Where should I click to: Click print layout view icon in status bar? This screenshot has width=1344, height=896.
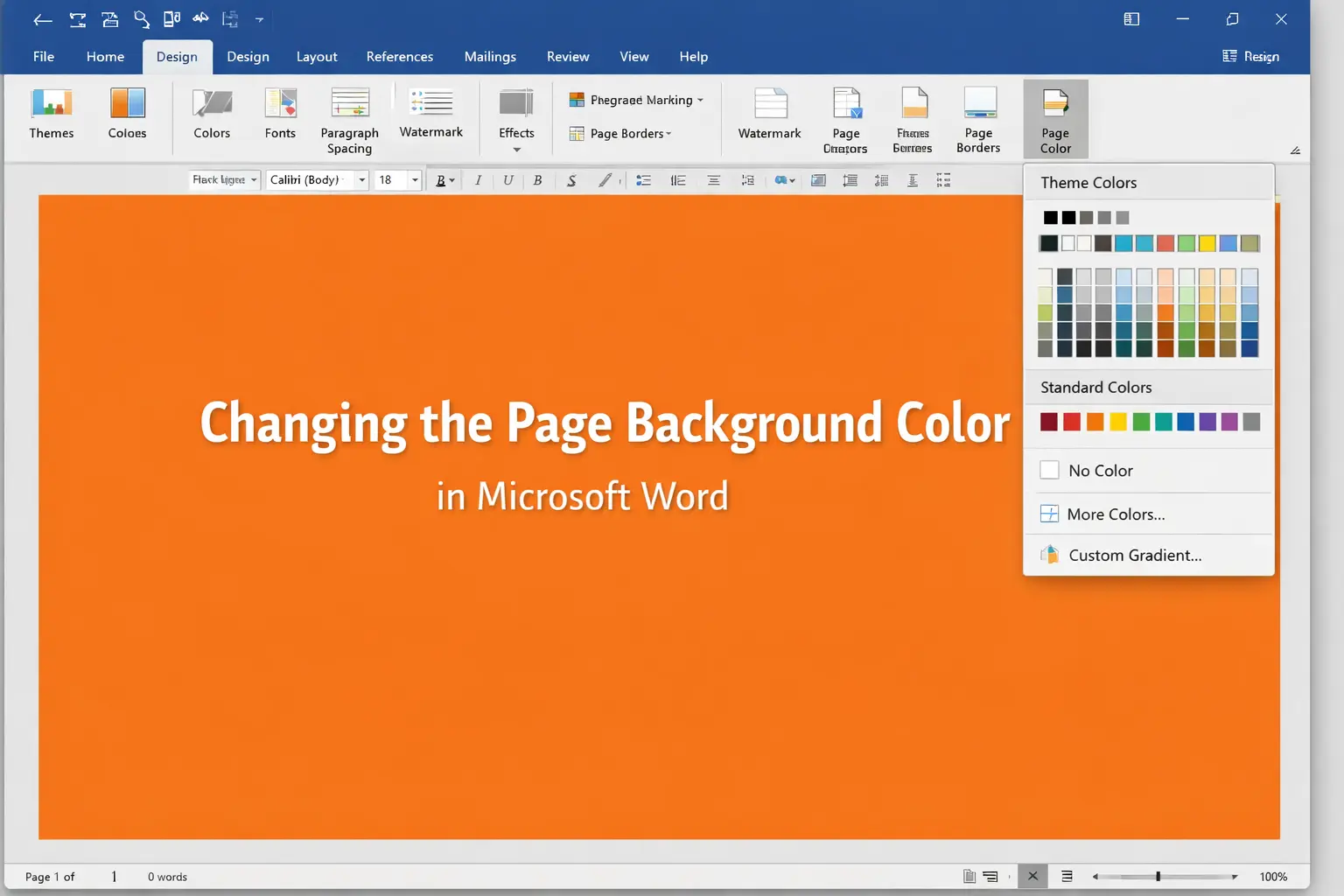(x=969, y=876)
